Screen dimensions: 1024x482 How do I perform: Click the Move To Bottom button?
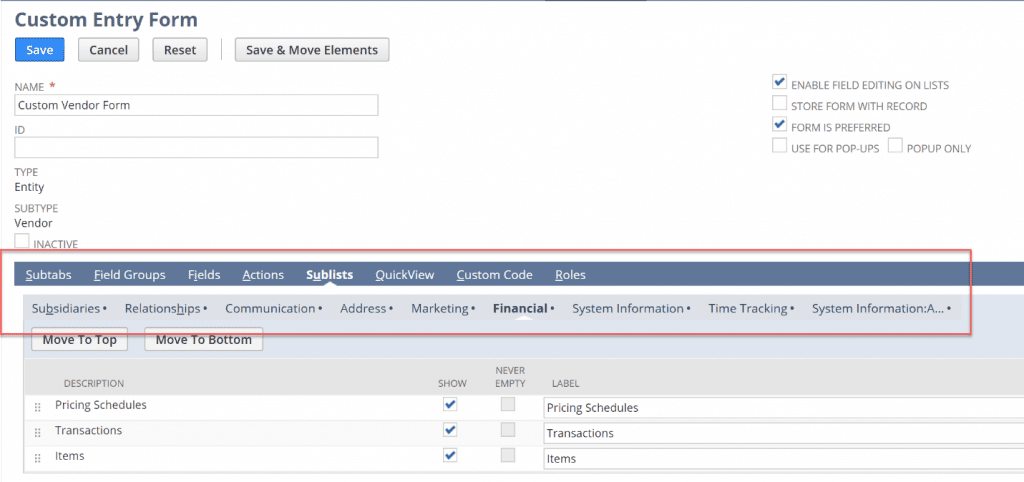pos(204,340)
